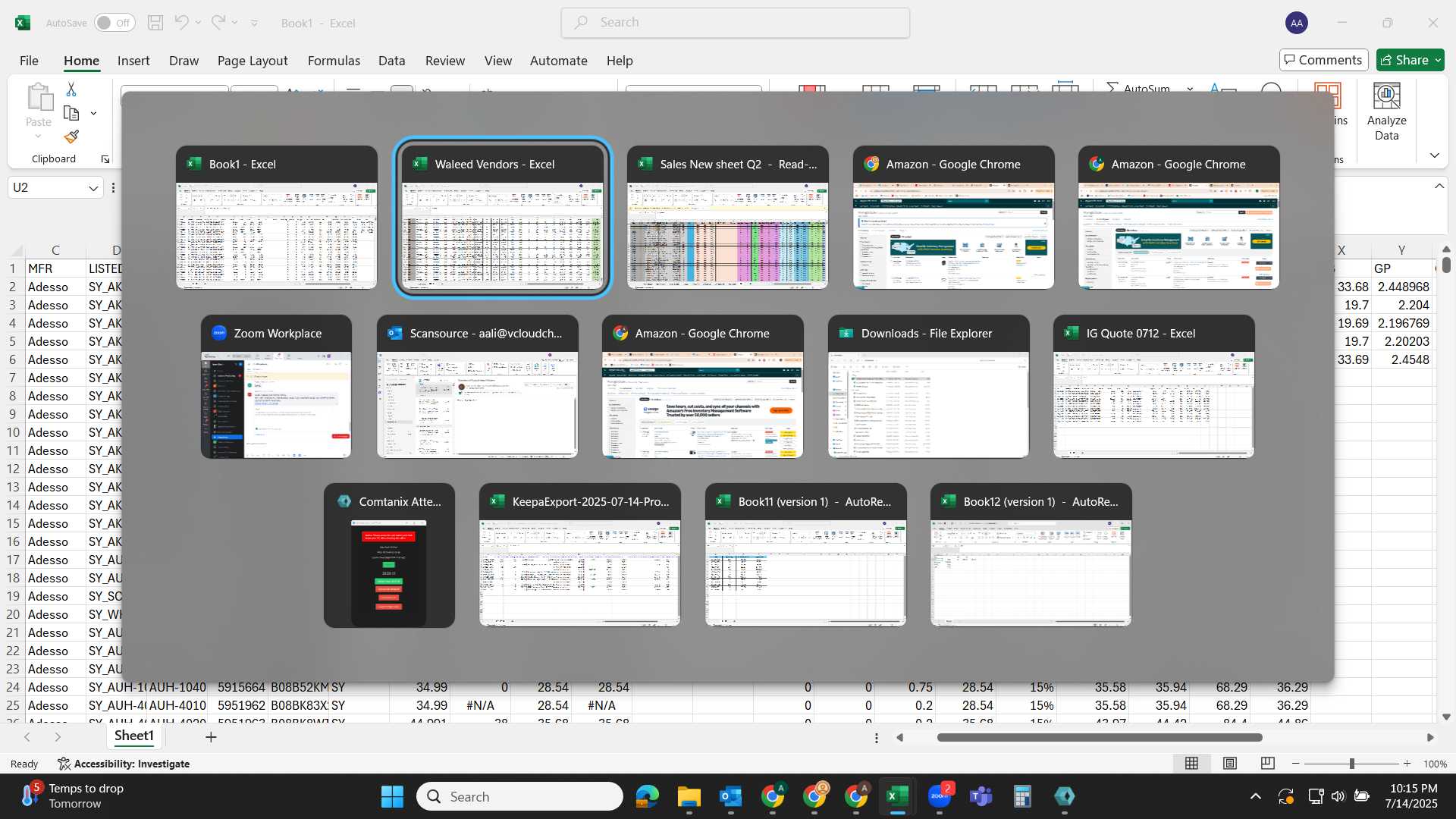
Task: Click Accessibility: Investigate in status bar
Action: coord(124,764)
